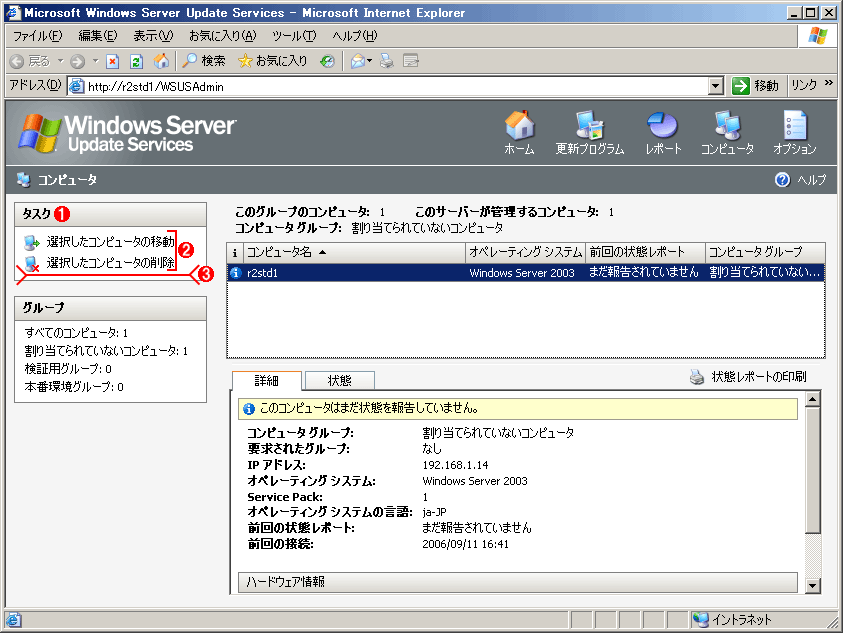Click the Print printer toolbar icon
This screenshot has height=633, width=843.
pyautogui.click(x=387, y=61)
